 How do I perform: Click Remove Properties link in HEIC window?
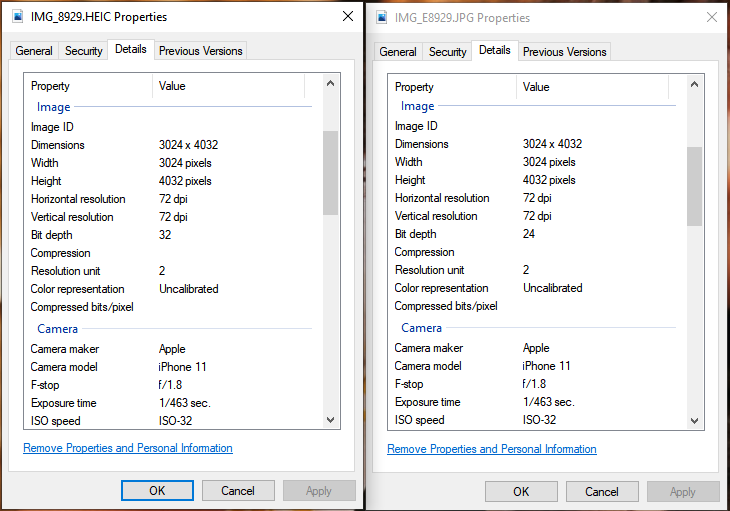(128, 448)
